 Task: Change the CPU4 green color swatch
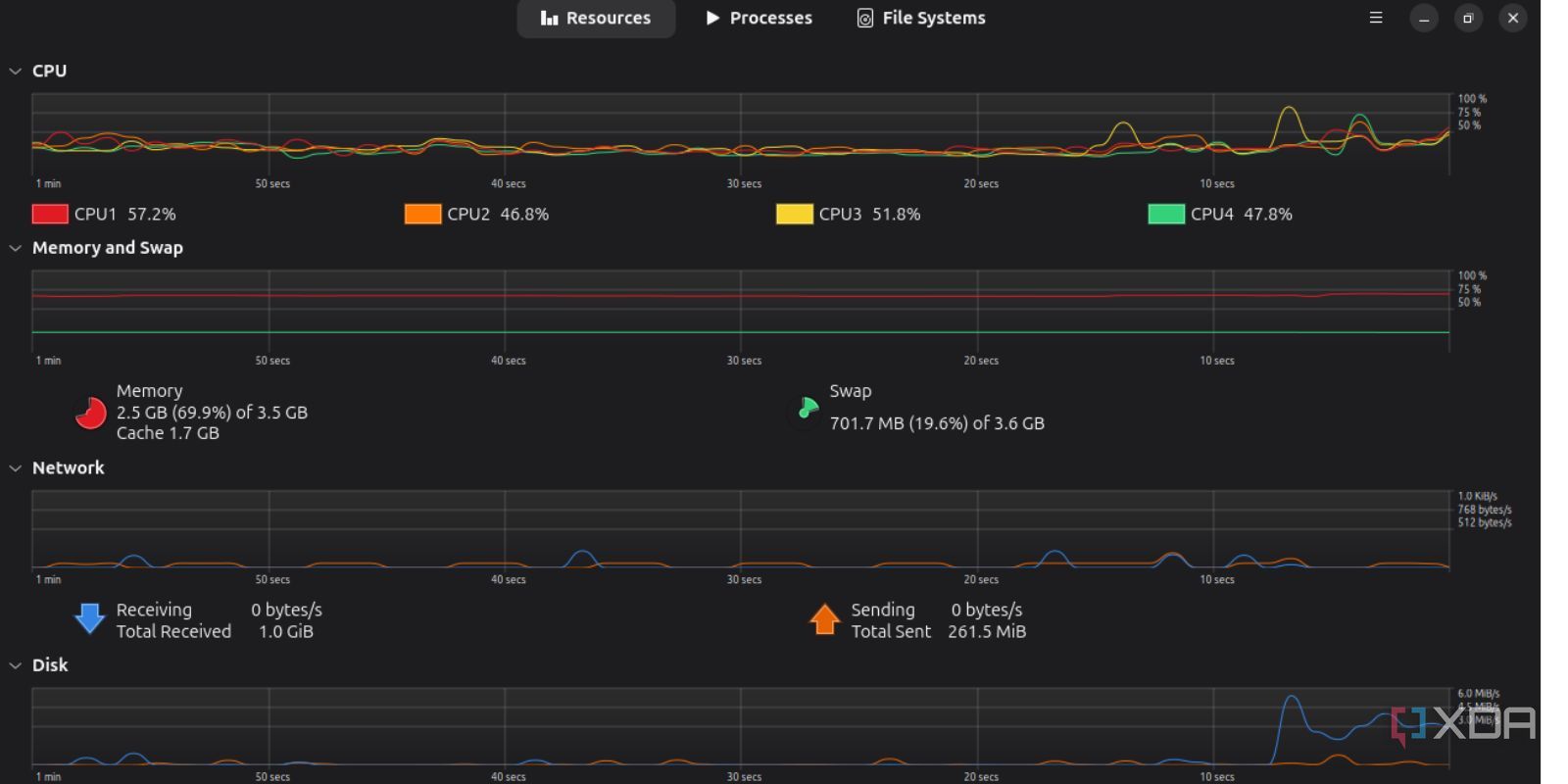(x=1166, y=214)
